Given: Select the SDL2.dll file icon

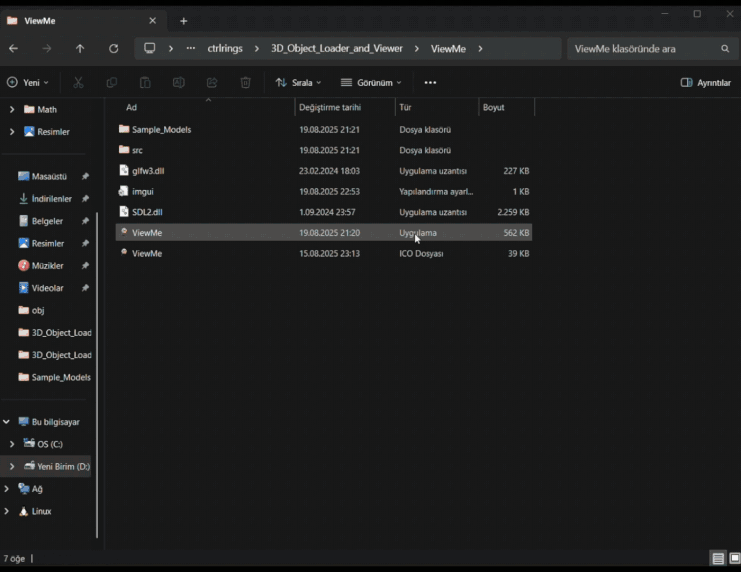Looking at the screenshot, I should pos(124,211).
